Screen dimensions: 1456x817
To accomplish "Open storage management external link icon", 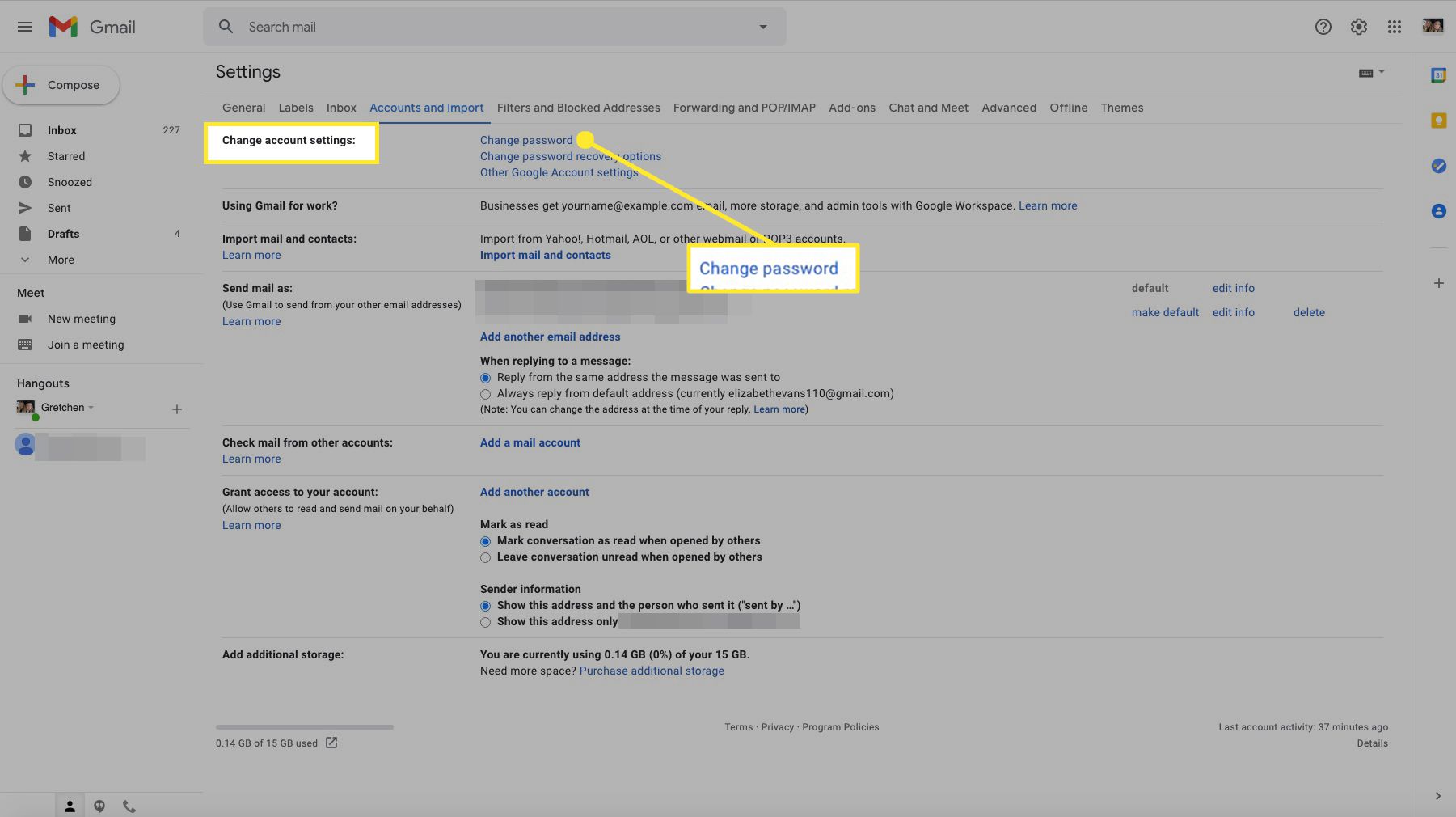I will point(331,743).
